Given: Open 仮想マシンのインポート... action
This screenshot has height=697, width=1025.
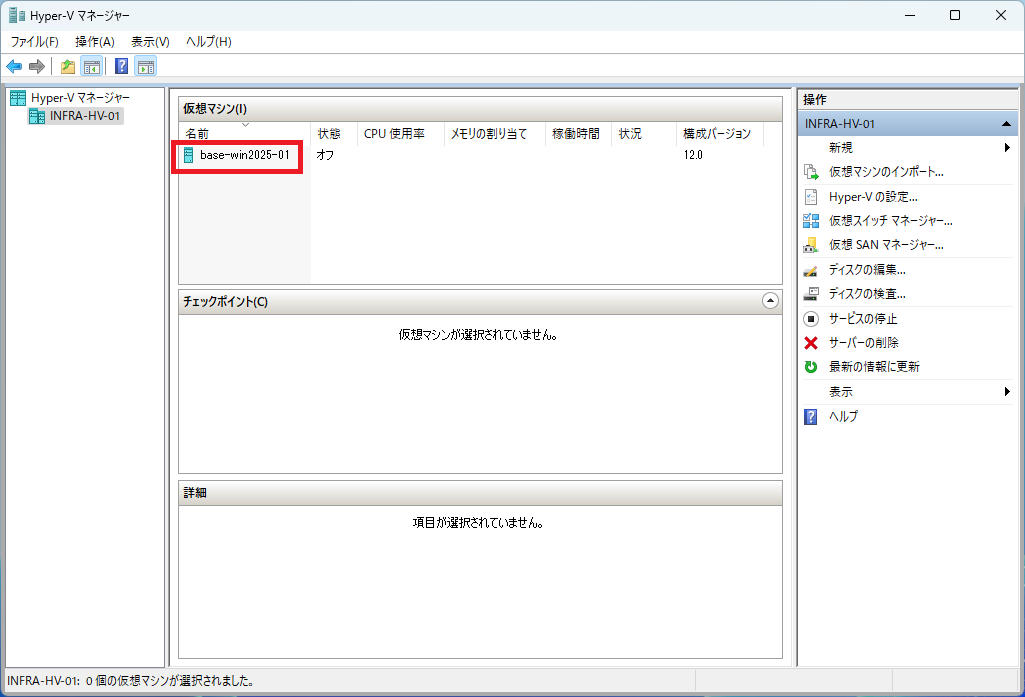Looking at the screenshot, I should [x=886, y=172].
